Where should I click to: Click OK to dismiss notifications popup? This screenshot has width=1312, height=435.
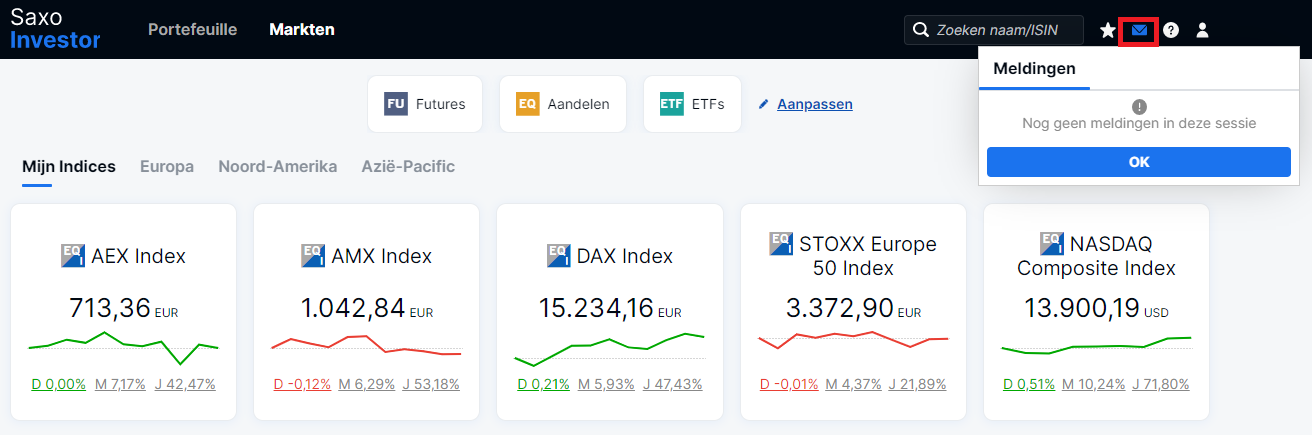1139,162
